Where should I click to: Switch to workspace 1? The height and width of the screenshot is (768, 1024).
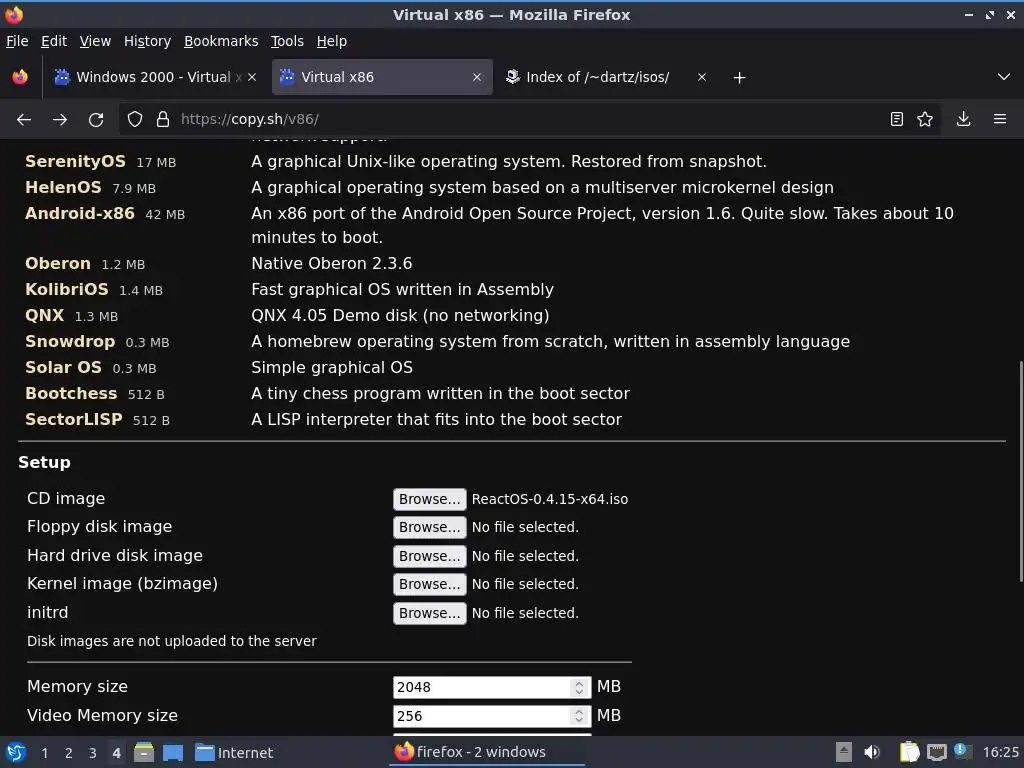point(44,753)
